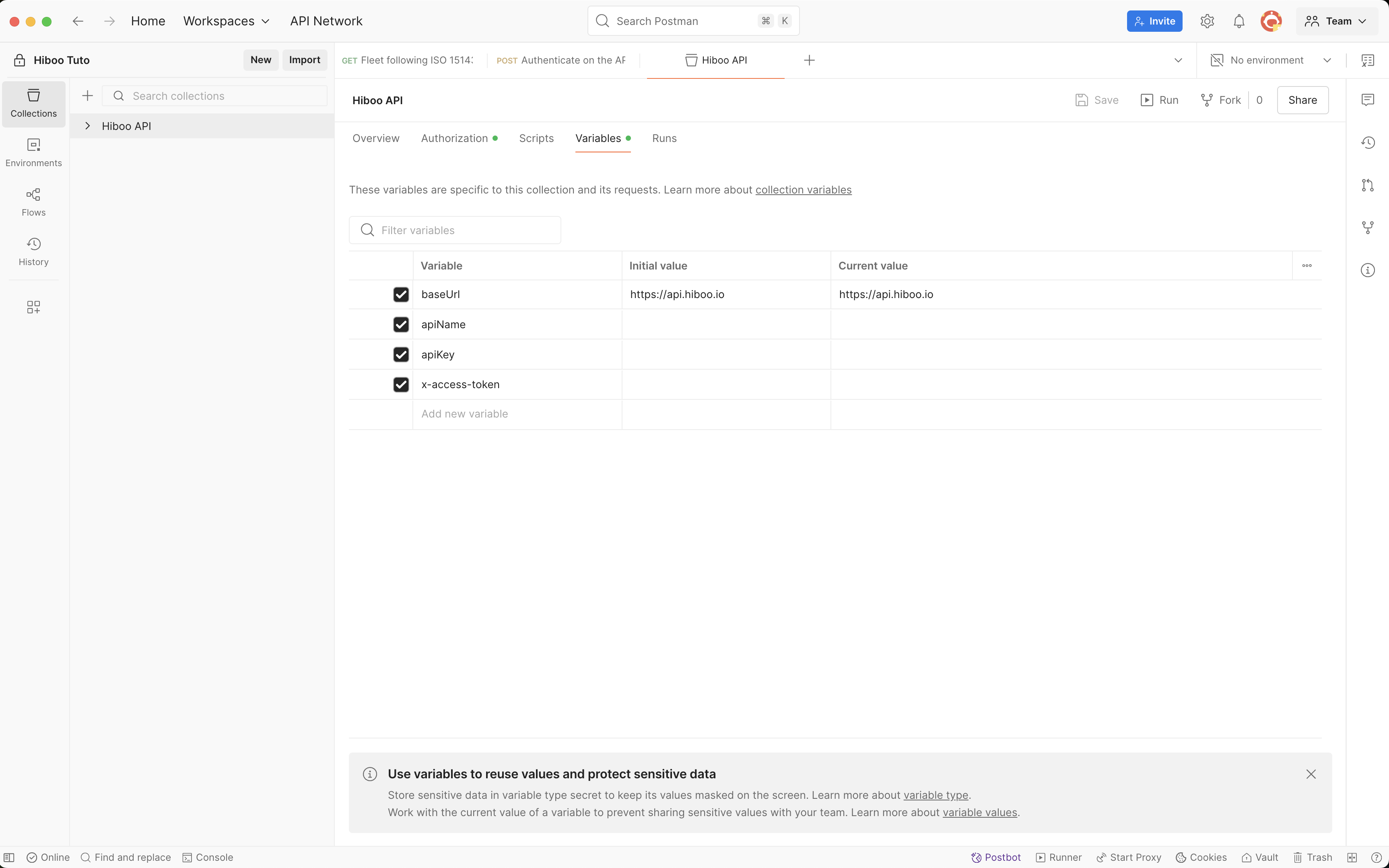Dismiss the variables info banner

pyautogui.click(x=1311, y=774)
